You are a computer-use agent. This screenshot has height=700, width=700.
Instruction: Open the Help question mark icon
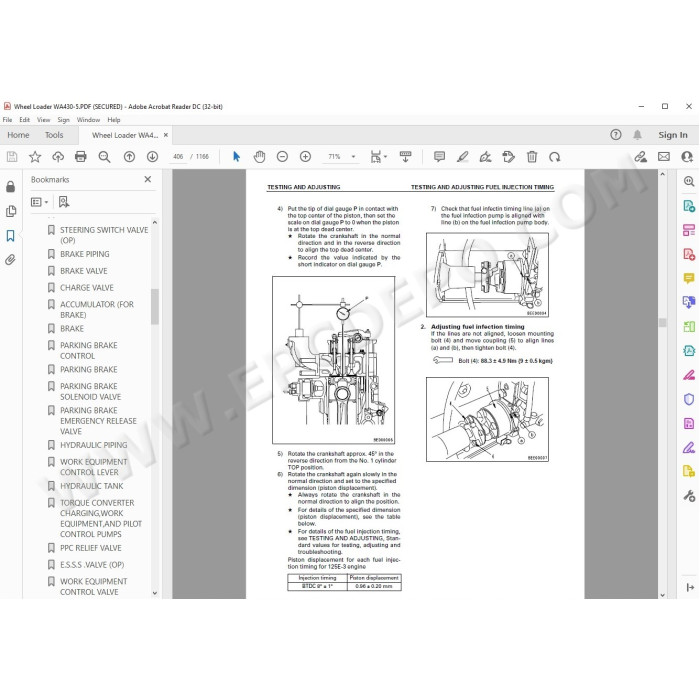tap(616, 135)
